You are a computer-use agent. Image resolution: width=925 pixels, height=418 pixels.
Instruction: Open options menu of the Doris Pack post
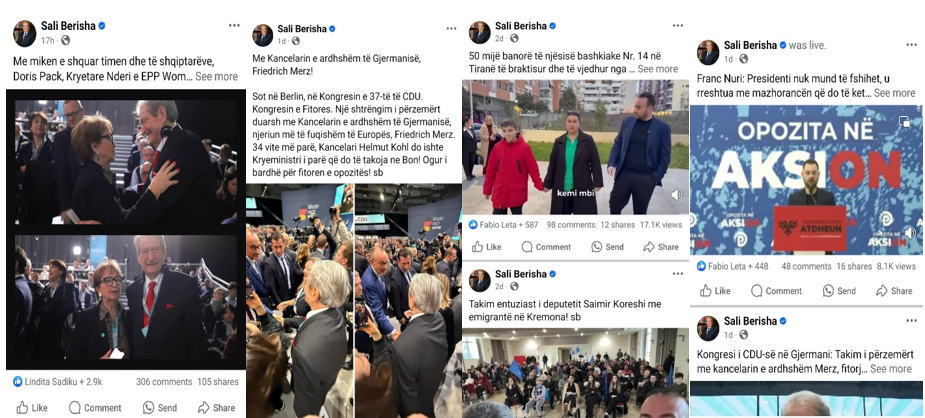234,25
